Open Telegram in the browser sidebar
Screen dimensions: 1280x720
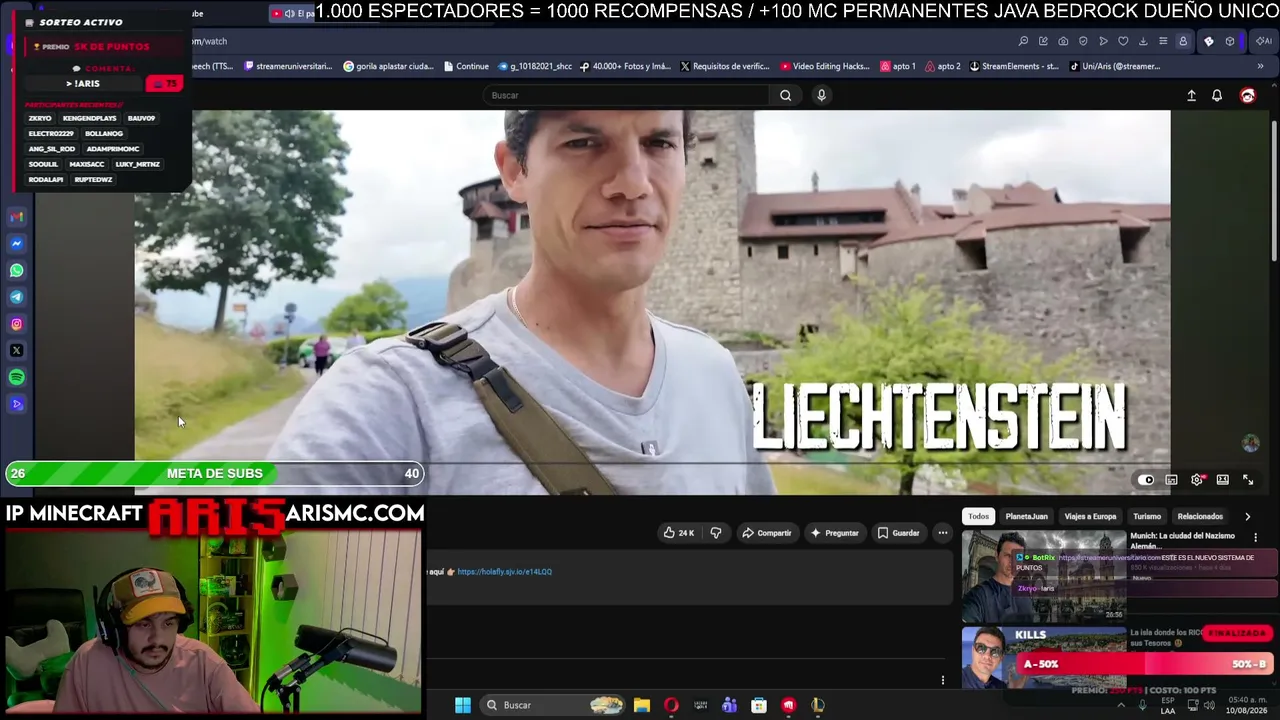coord(17,297)
